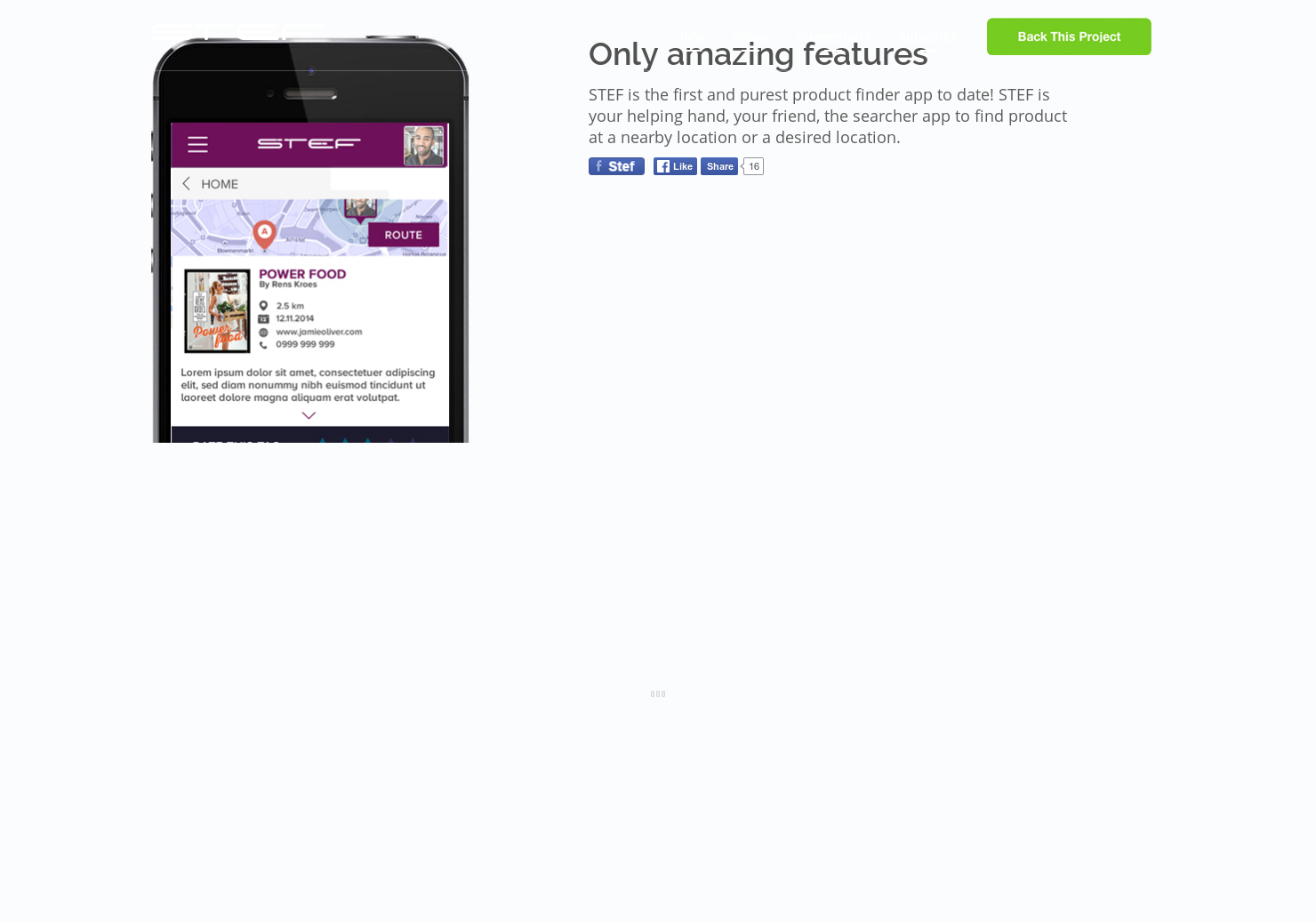Click the back chevron beside HOME
1316x922 pixels.
click(x=186, y=183)
